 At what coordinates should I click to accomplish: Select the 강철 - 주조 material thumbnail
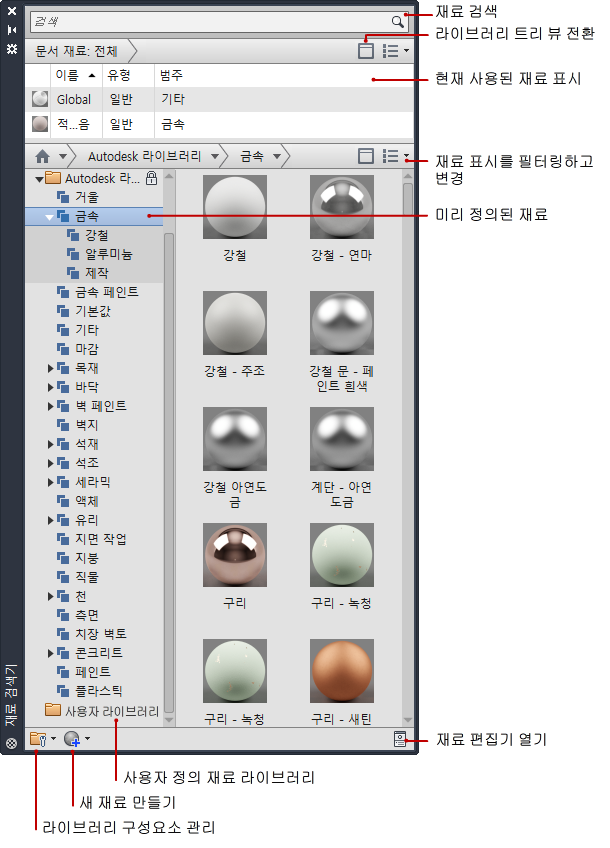pos(235,323)
